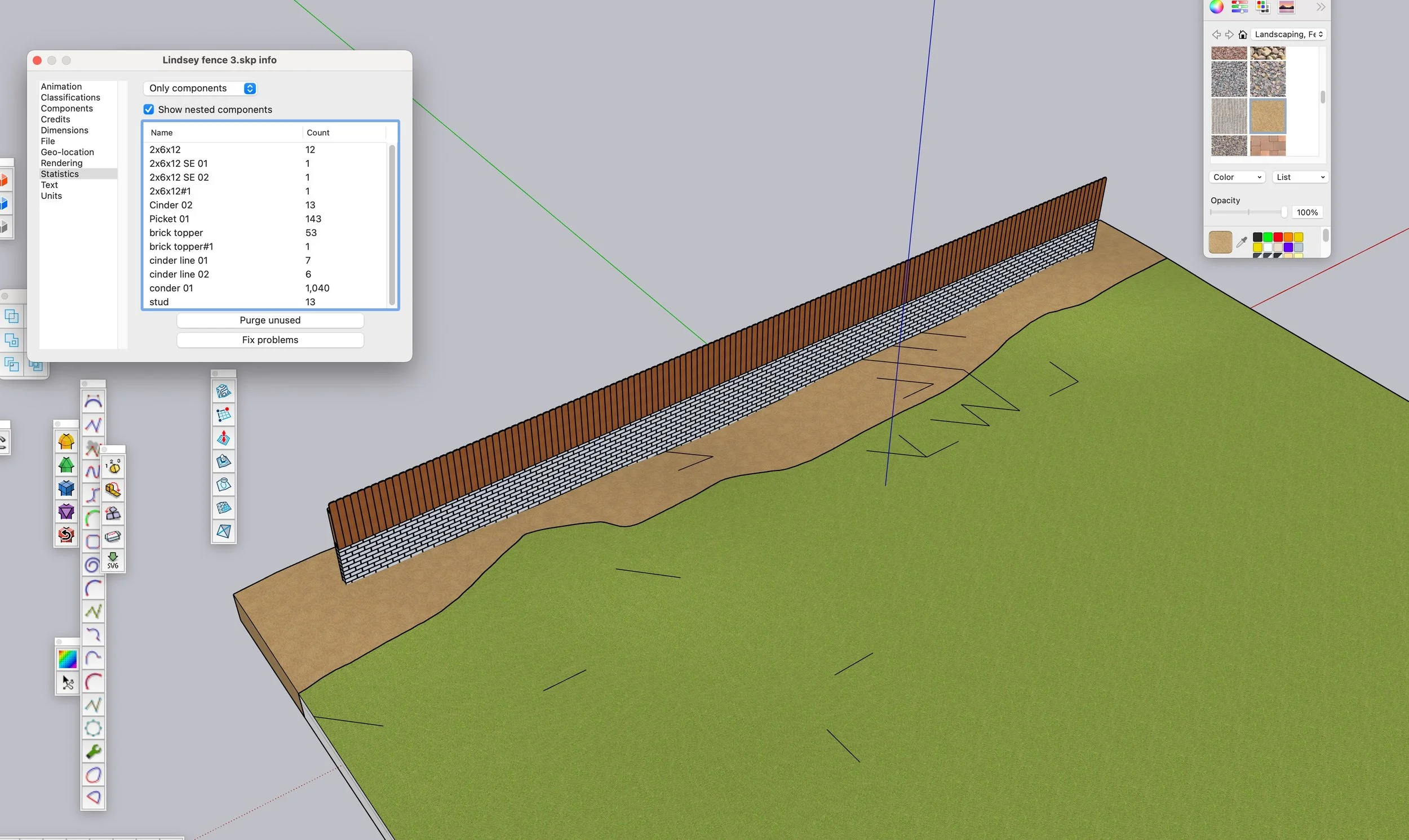
Task: Open the Animation section of model info
Action: tap(61, 87)
